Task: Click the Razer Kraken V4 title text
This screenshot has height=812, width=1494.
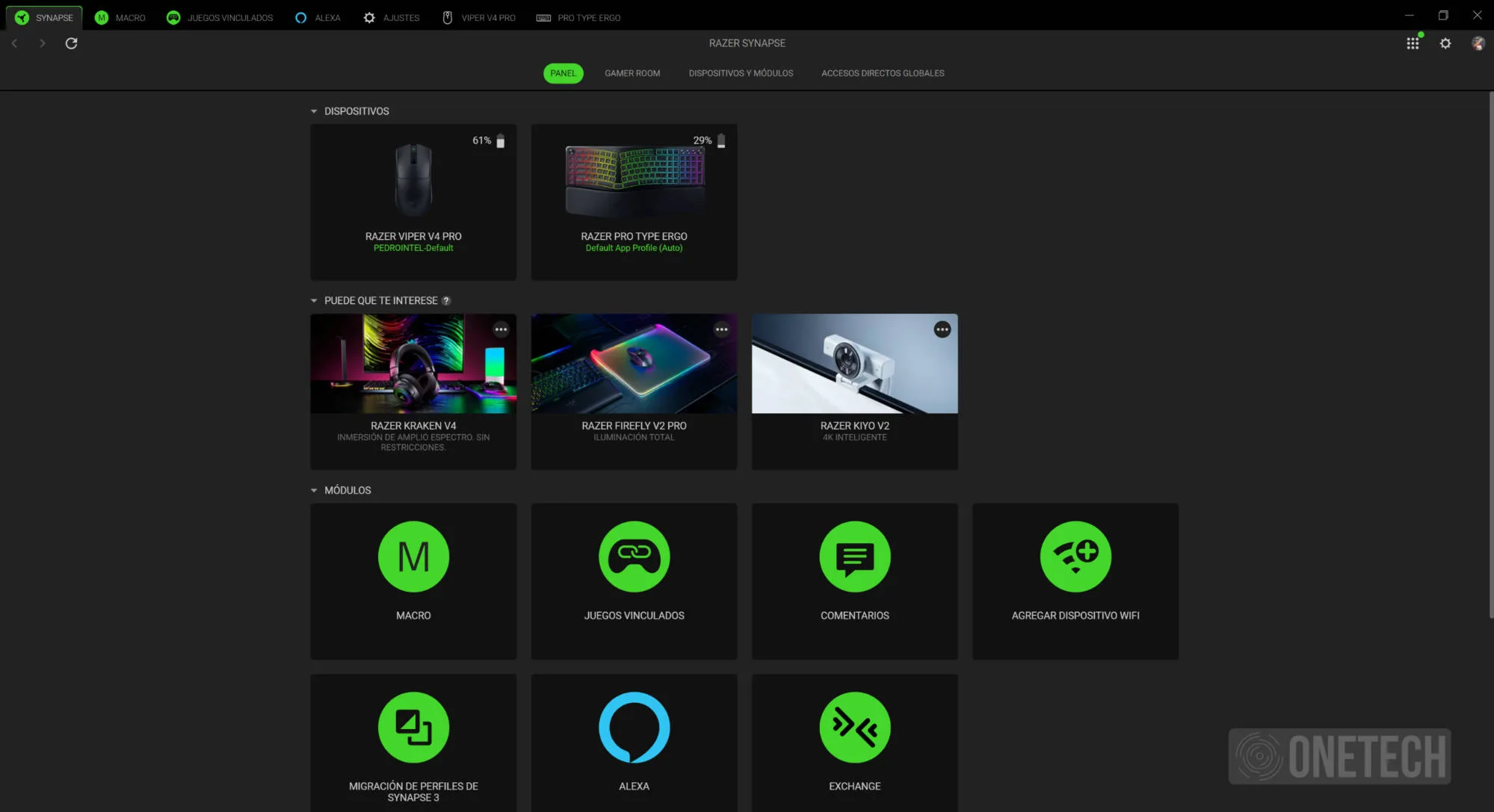Action: coord(413,426)
